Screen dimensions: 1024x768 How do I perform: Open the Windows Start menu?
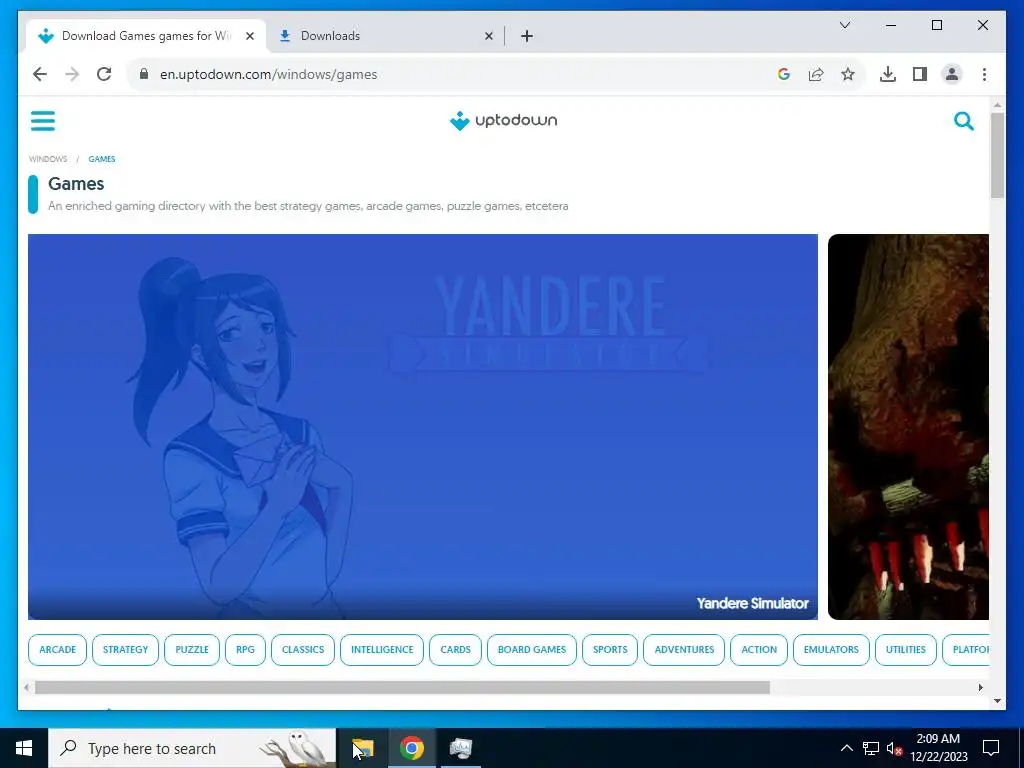coord(24,748)
